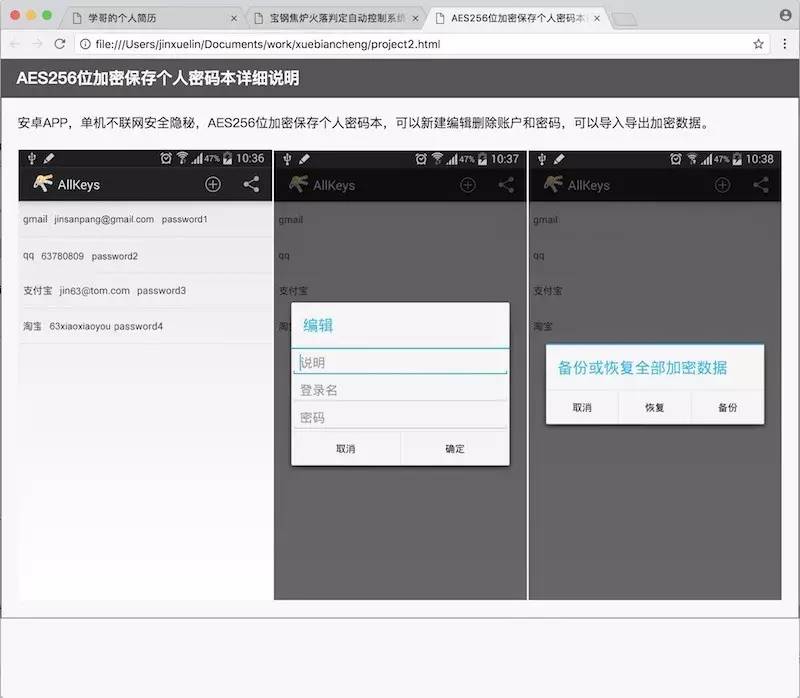Select the plus add icon in the first screenshot
The width and height of the screenshot is (800, 698).
click(x=213, y=184)
